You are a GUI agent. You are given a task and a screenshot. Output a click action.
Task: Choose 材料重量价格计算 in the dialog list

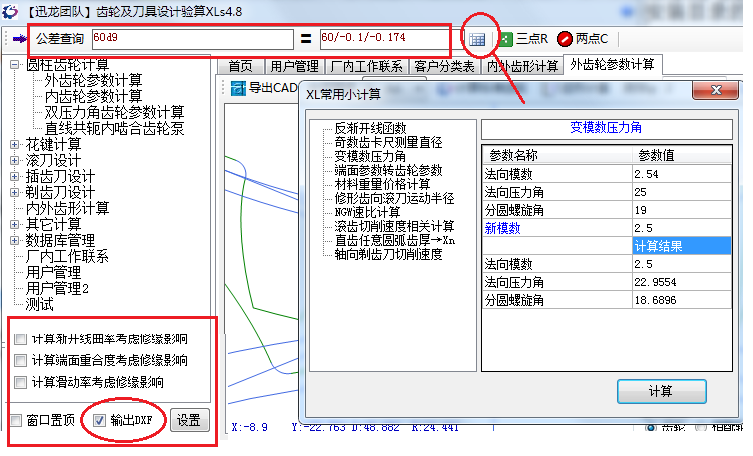[382, 184]
